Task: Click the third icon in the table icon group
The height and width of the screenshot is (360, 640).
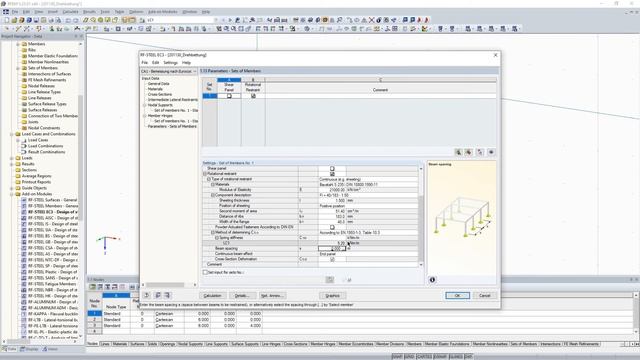Action: point(480,152)
